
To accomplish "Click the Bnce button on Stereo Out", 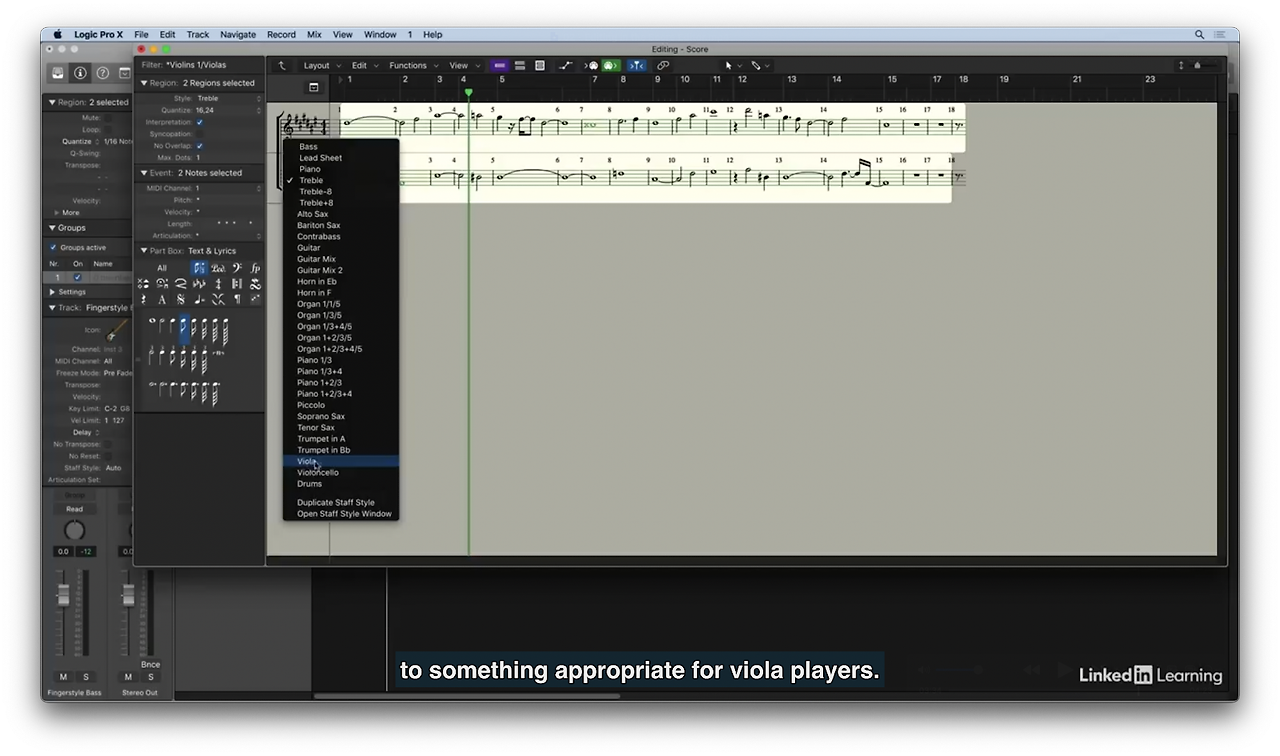I will point(150,664).
